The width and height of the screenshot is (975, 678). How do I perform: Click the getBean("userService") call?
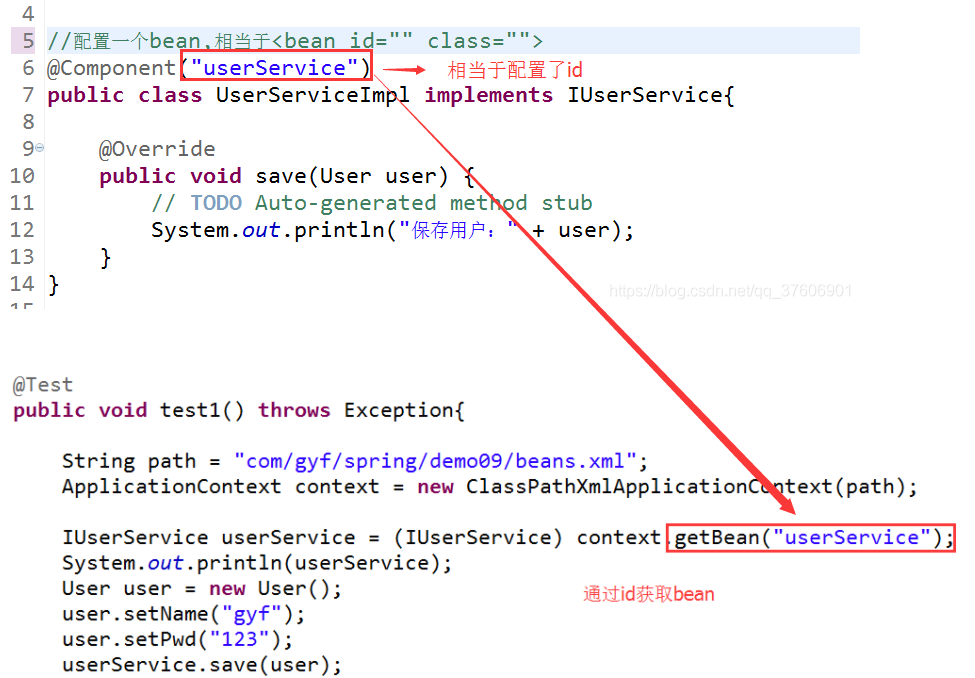pyautogui.click(x=808, y=537)
